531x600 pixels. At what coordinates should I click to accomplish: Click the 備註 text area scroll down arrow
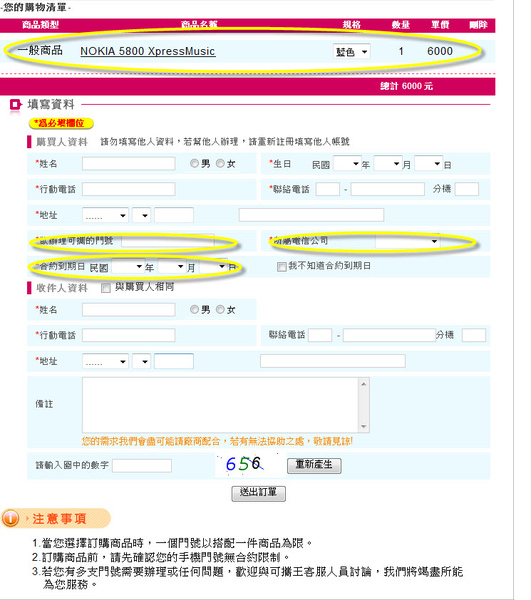pyautogui.click(x=363, y=426)
